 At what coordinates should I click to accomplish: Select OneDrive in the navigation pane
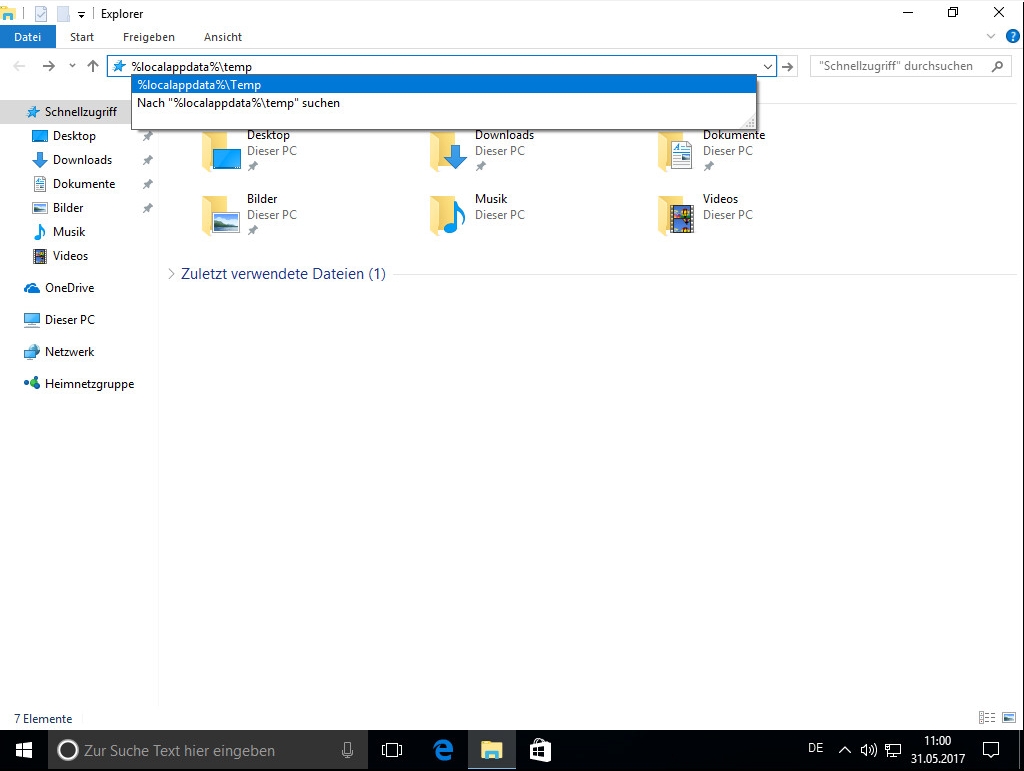pyautogui.click(x=68, y=288)
